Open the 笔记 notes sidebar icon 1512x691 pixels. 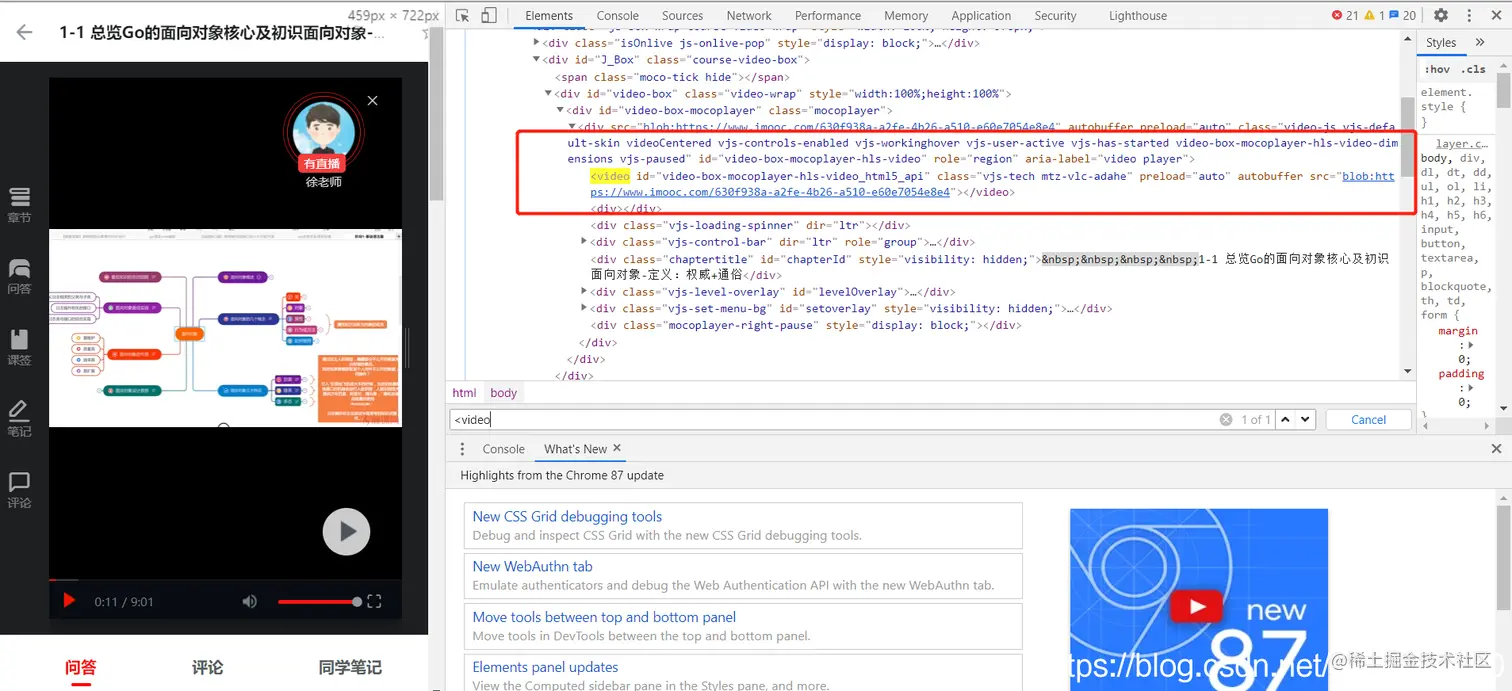click(x=19, y=419)
